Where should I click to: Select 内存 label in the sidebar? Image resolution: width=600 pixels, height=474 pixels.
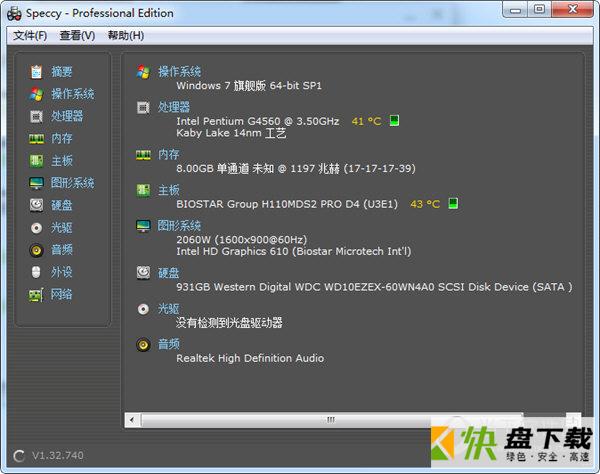(x=62, y=138)
